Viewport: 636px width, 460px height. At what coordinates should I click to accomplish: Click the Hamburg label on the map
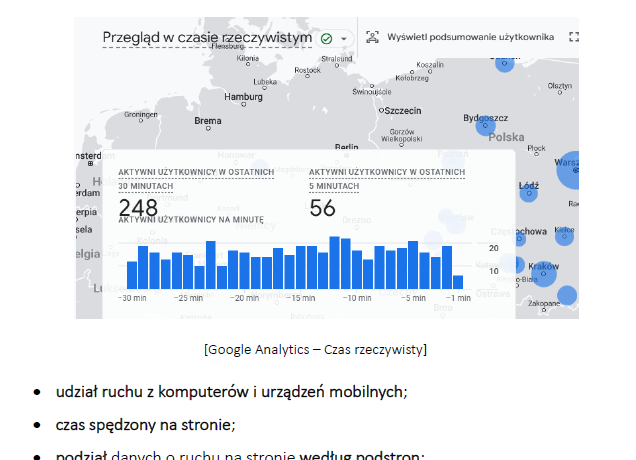click(x=243, y=98)
